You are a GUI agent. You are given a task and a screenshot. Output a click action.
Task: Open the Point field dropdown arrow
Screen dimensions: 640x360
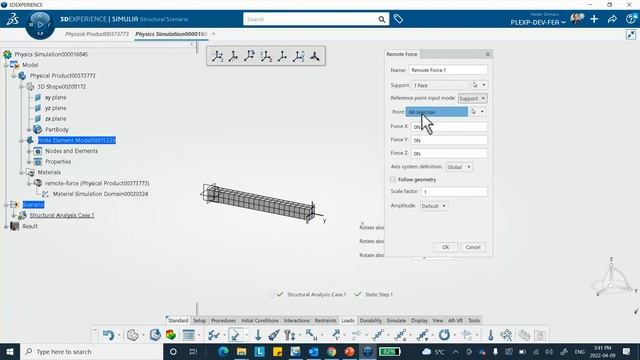coord(482,111)
